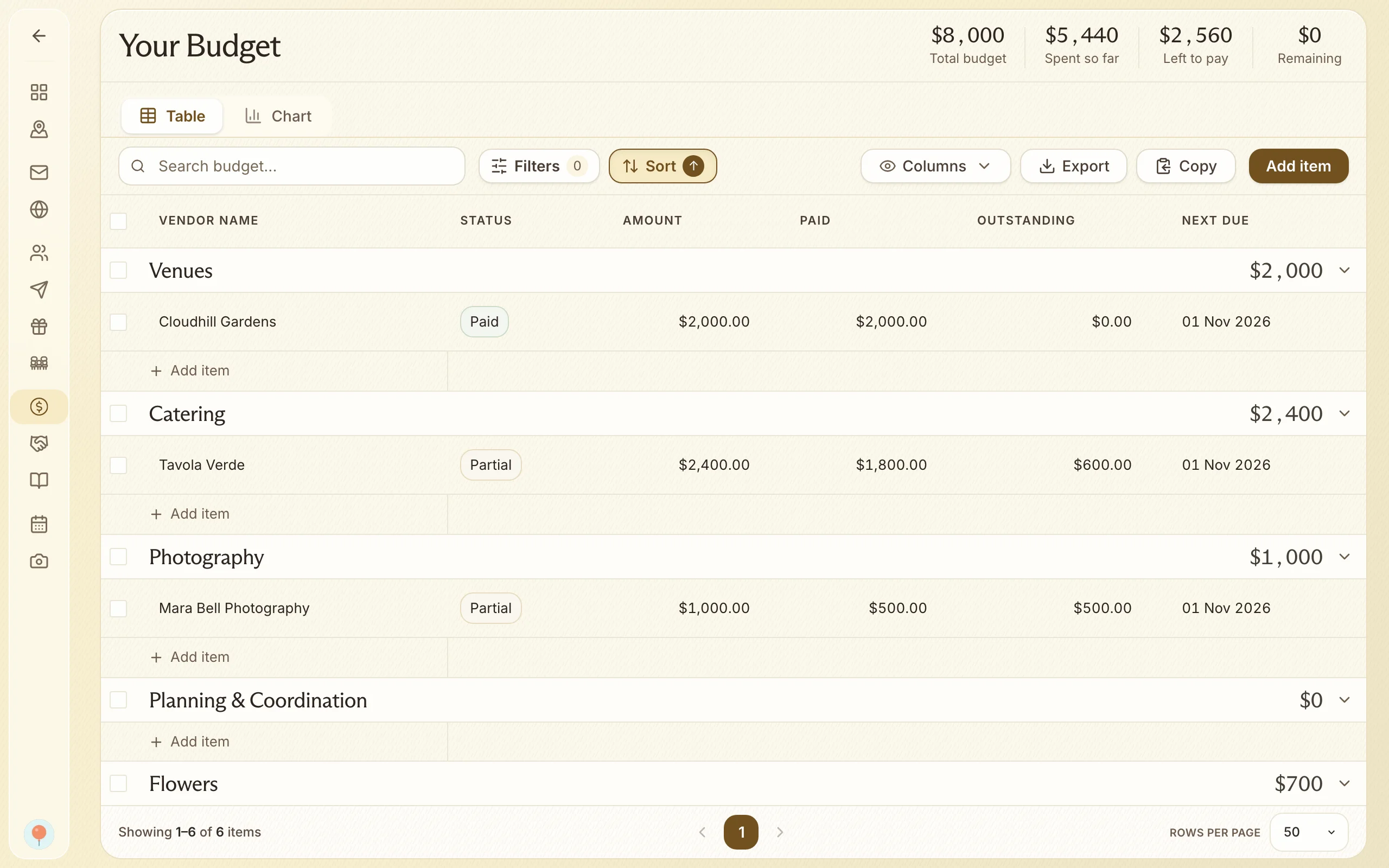Screen dimensions: 1389x868
Task: Collapse the Photography category chevron
Action: (1344, 557)
